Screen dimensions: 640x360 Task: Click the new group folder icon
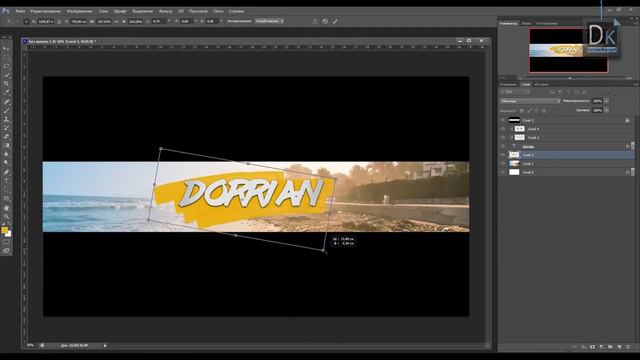click(x=610, y=347)
